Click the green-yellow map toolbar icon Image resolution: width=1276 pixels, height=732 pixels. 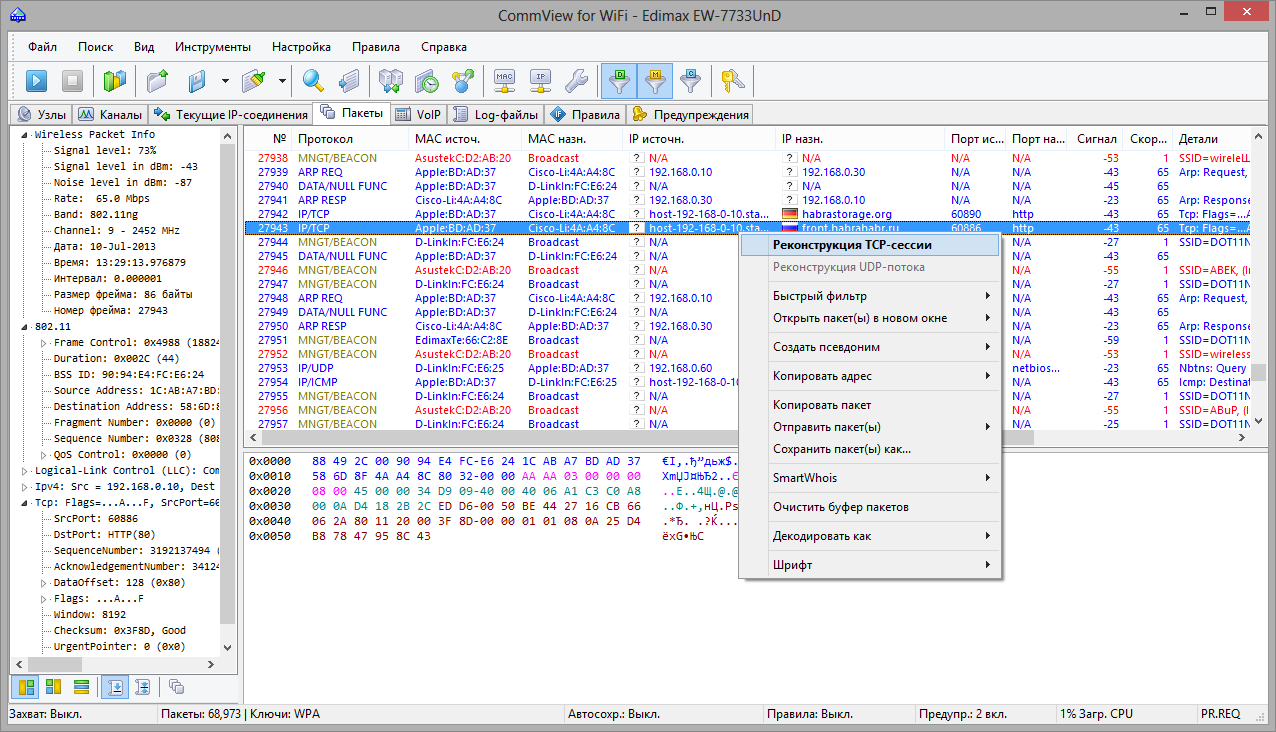pos(115,81)
